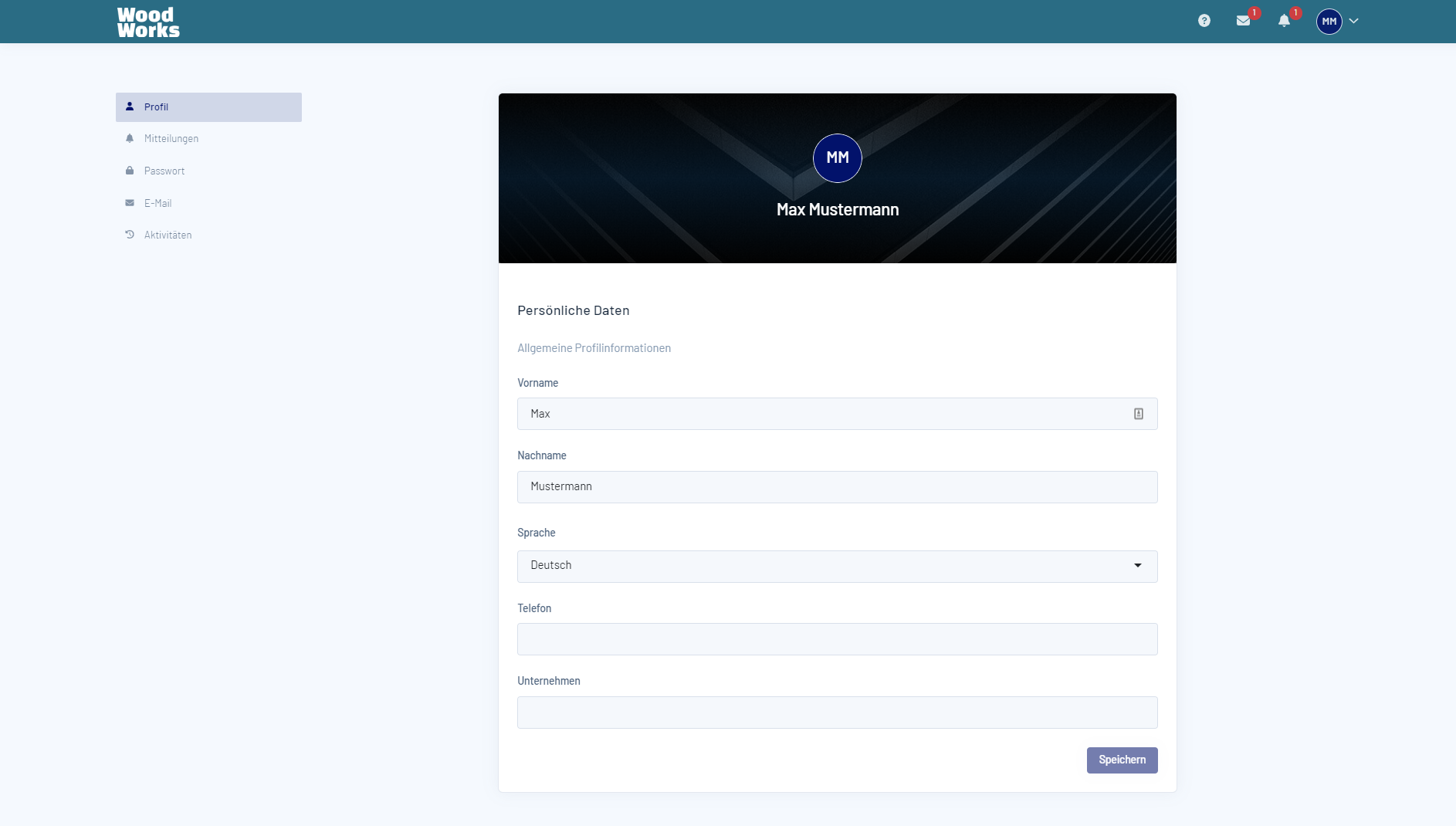Screen dimensions: 1456x826
Task: Click the empty Telefon field
Action: [837, 639]
